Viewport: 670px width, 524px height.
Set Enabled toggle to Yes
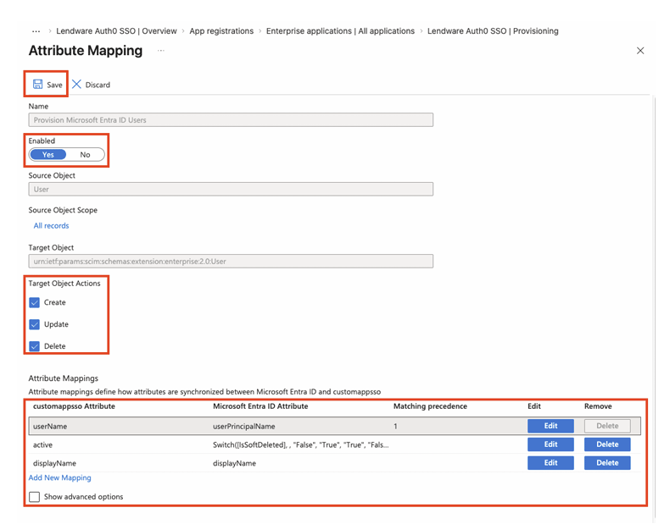48,155
